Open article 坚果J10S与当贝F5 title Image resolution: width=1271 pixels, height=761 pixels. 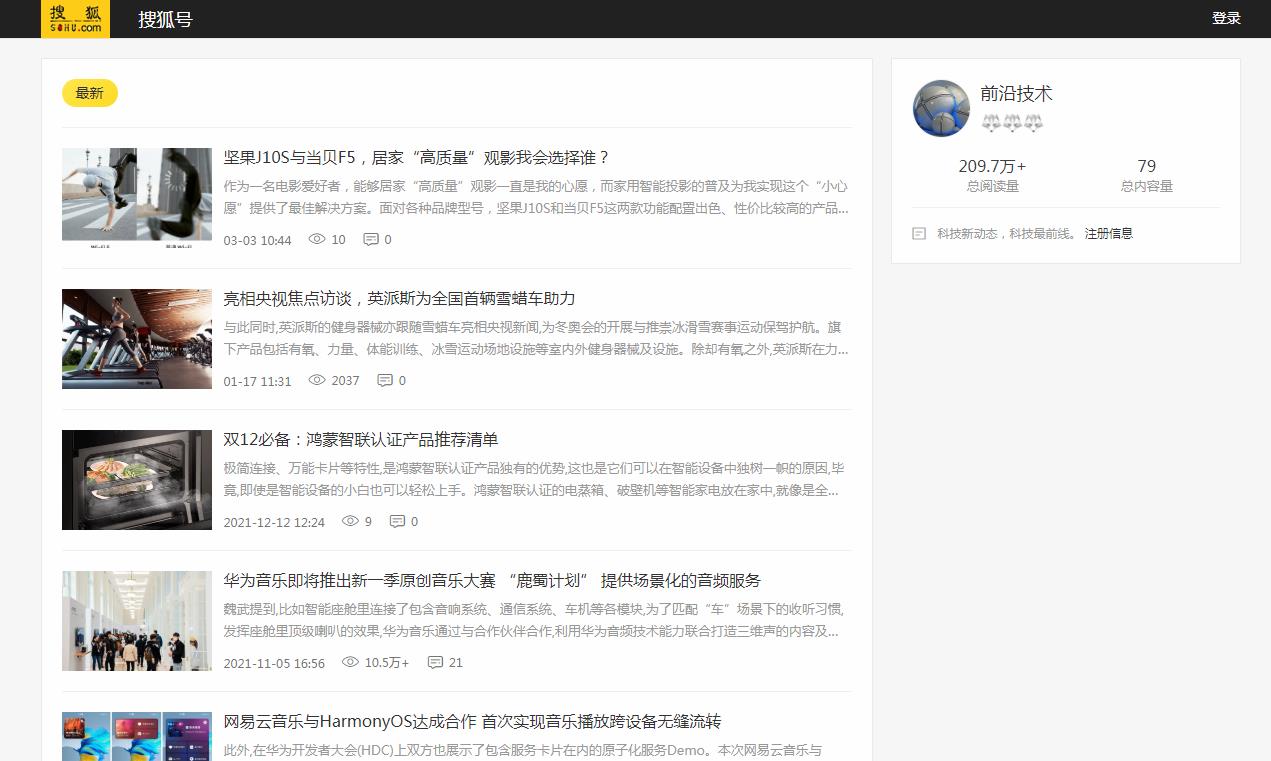[x=416, y=157]
